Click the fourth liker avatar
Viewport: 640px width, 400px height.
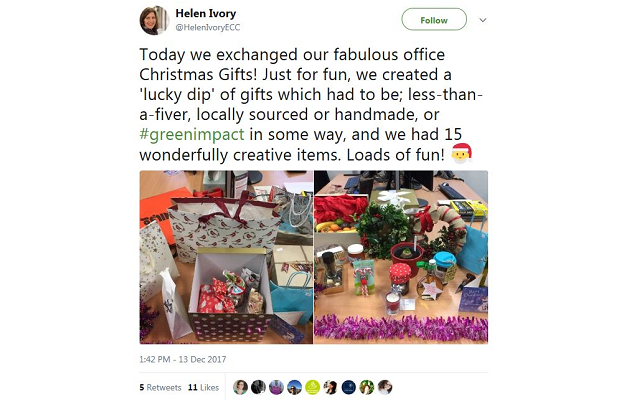point(294,387)
